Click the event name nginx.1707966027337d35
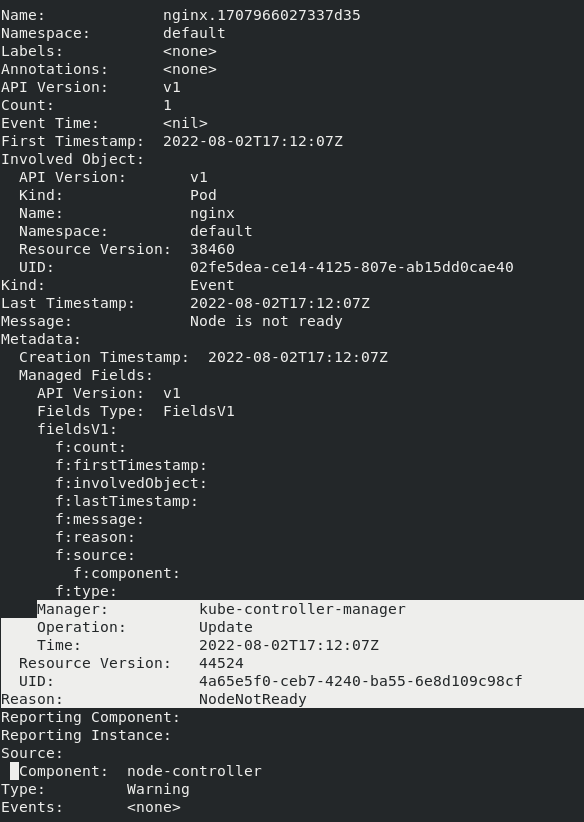This screenshot has width=584, height=822. (262, 15)
